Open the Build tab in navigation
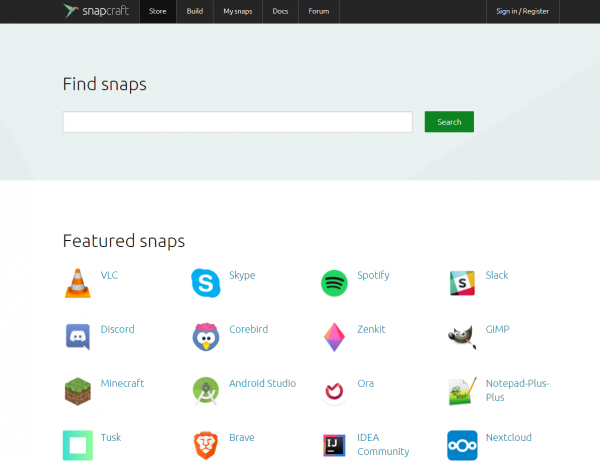Screen dimensions: 600x461 [x=194, y=11]
